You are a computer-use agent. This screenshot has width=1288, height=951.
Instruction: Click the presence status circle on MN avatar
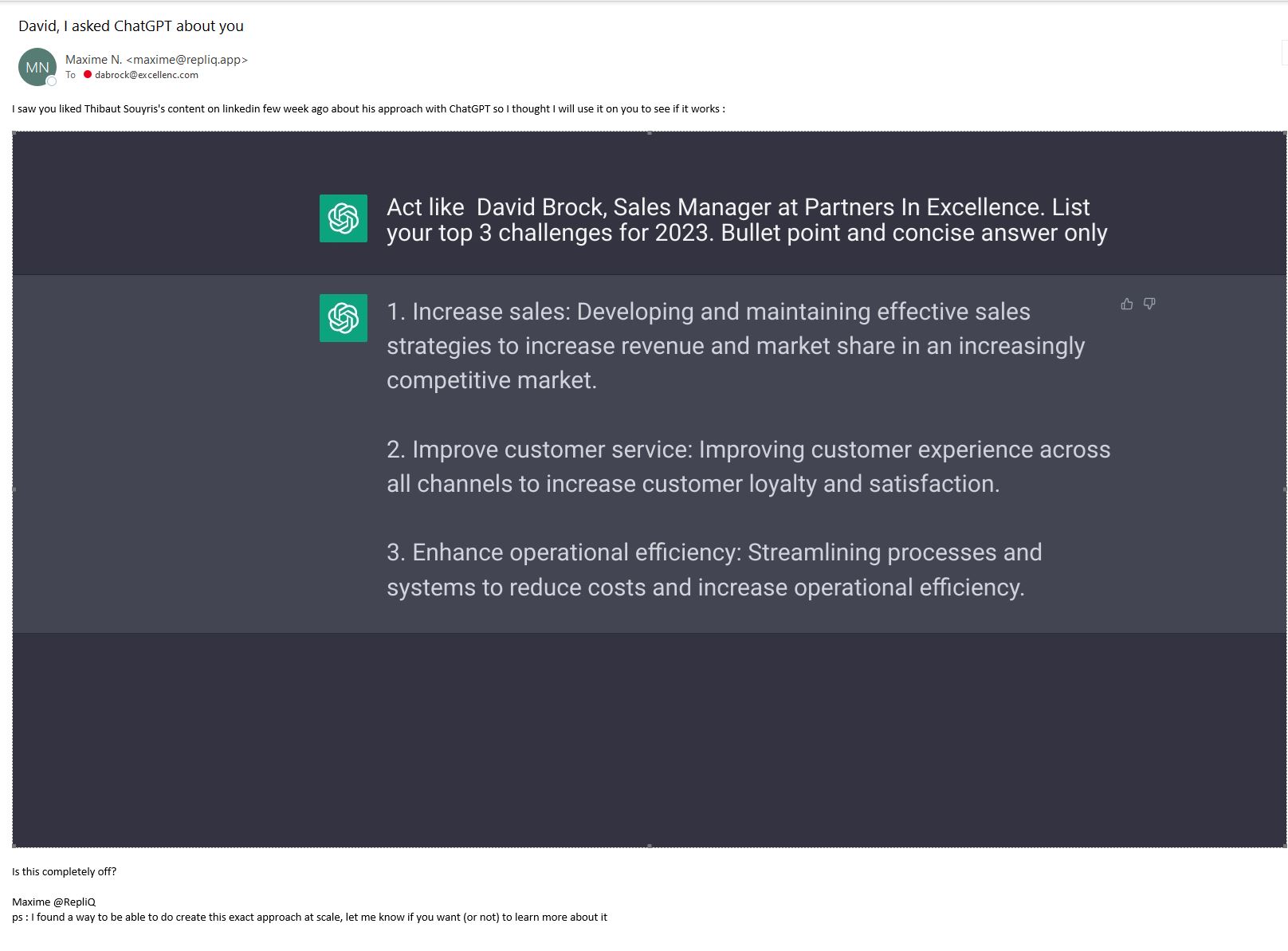[52, 81]
